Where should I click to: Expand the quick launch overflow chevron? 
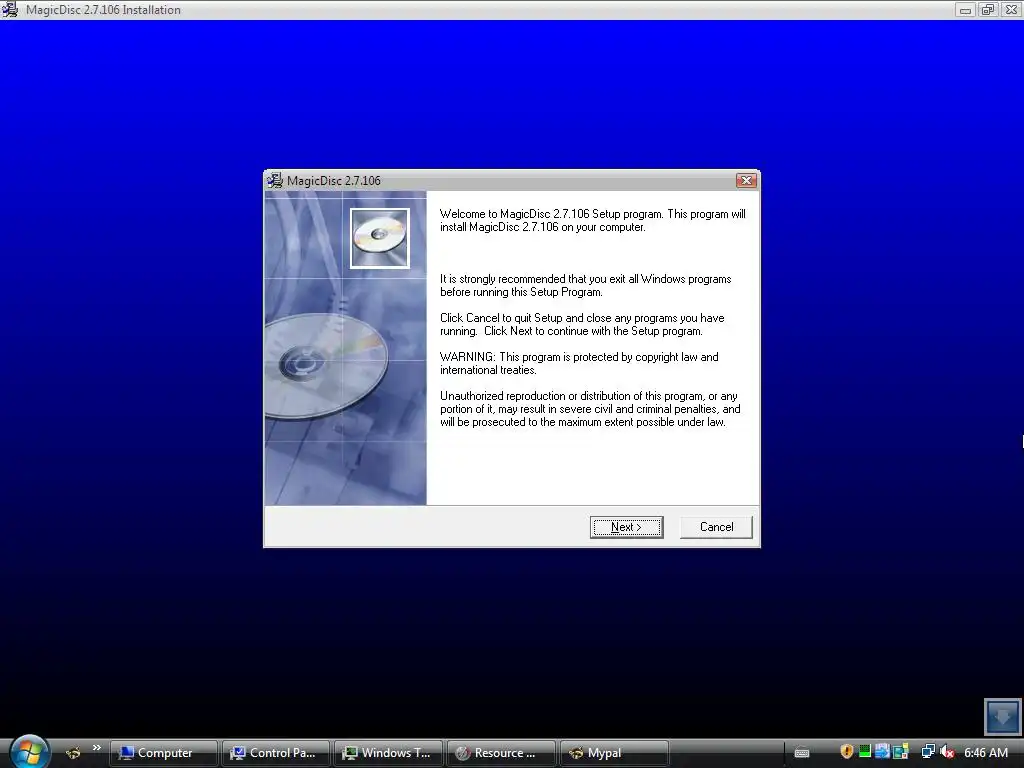[97, 748]
